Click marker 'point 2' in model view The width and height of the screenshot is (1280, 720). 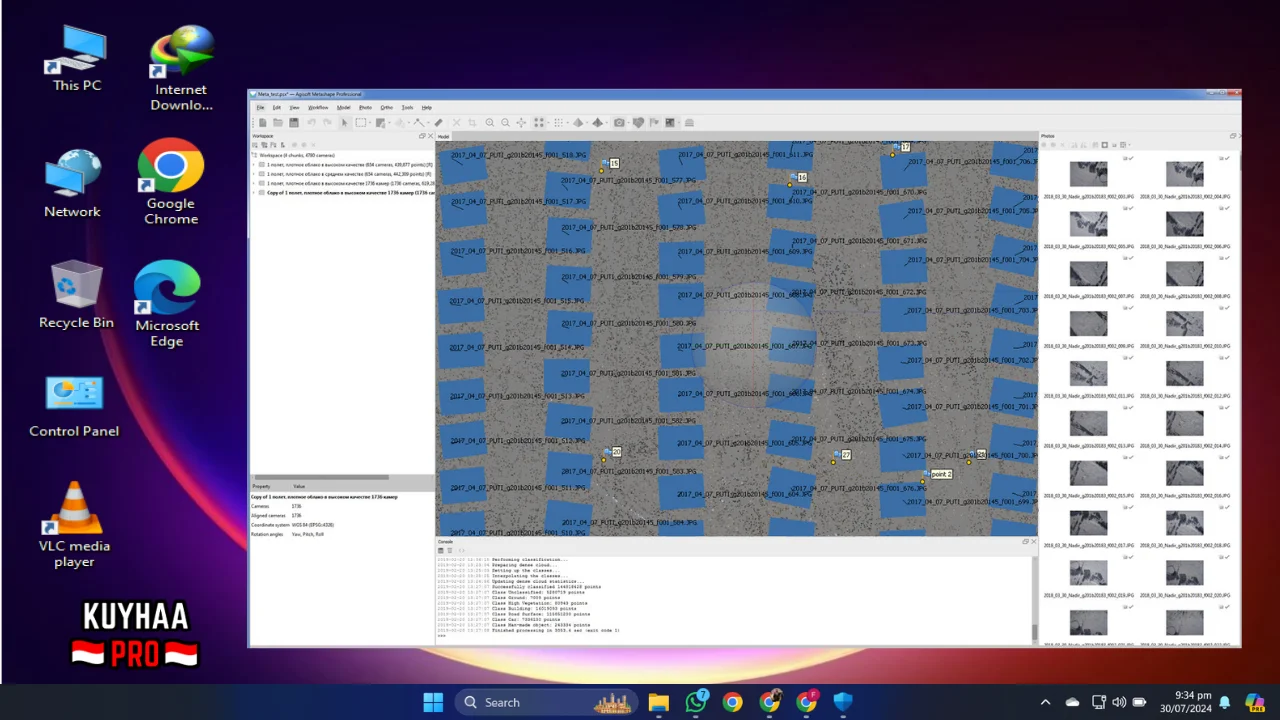point(940,474)
